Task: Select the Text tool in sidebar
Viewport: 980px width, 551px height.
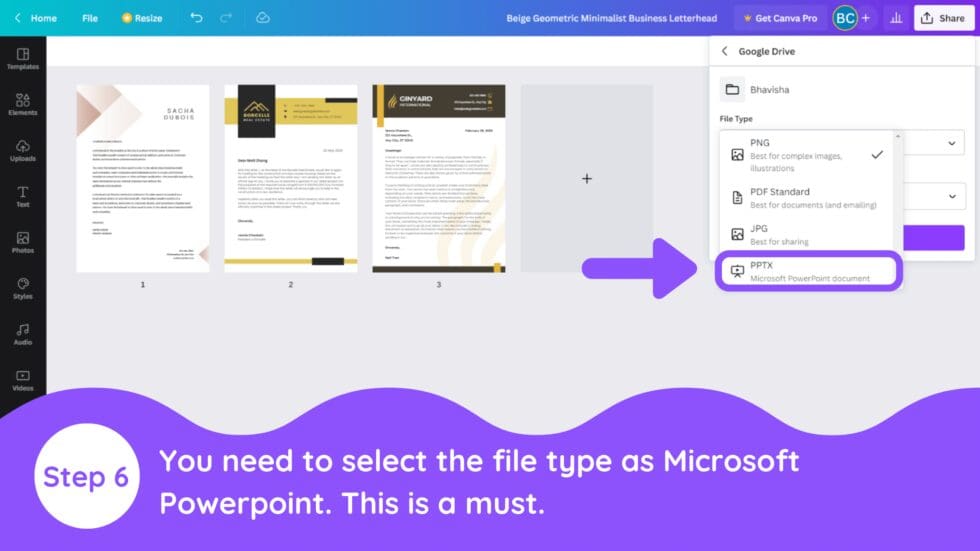Action: click(x=22, y=196)
